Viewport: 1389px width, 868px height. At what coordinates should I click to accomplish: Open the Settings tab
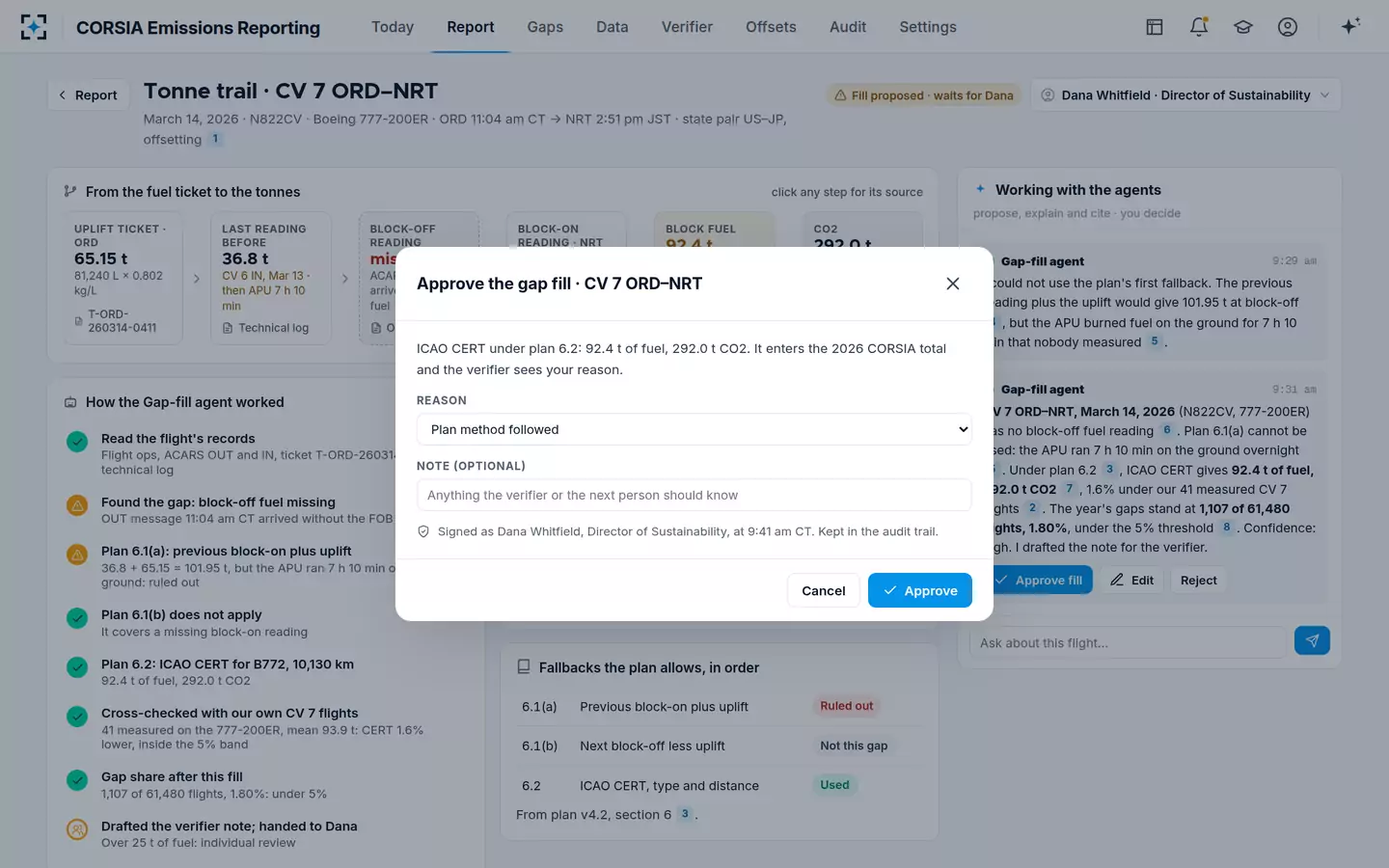(x=928, y=27)
